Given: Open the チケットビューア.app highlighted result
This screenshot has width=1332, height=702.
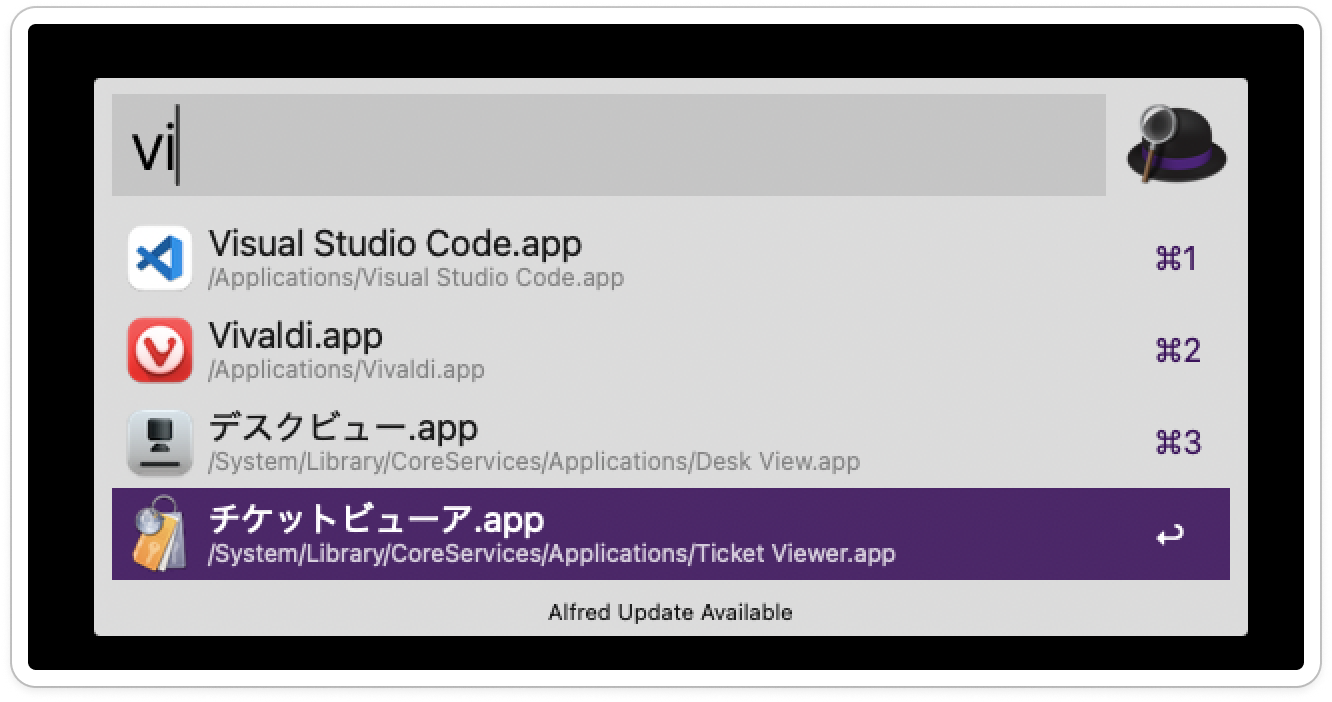Looking at the screenshot, I should pyautogui.click(x=671, y=534).
